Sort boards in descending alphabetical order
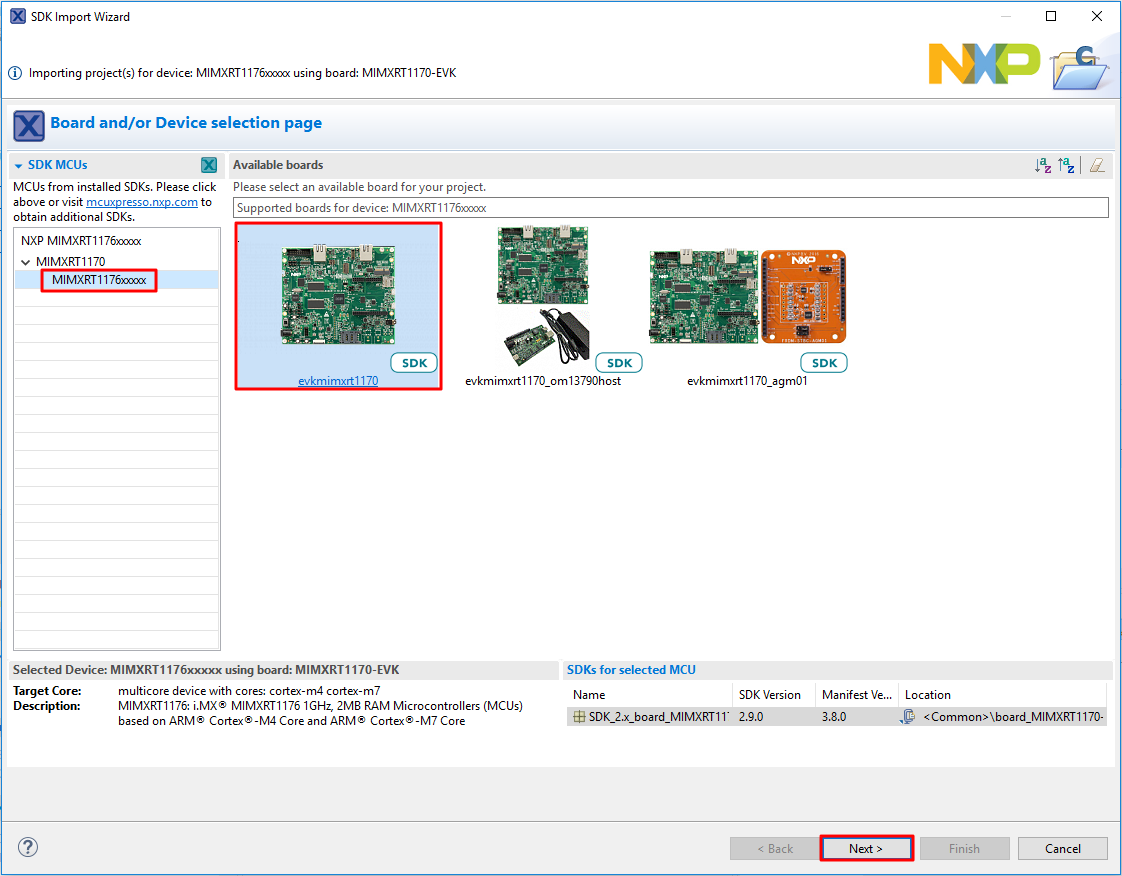Screen dimensions: 1122x876 (1067, 166)
